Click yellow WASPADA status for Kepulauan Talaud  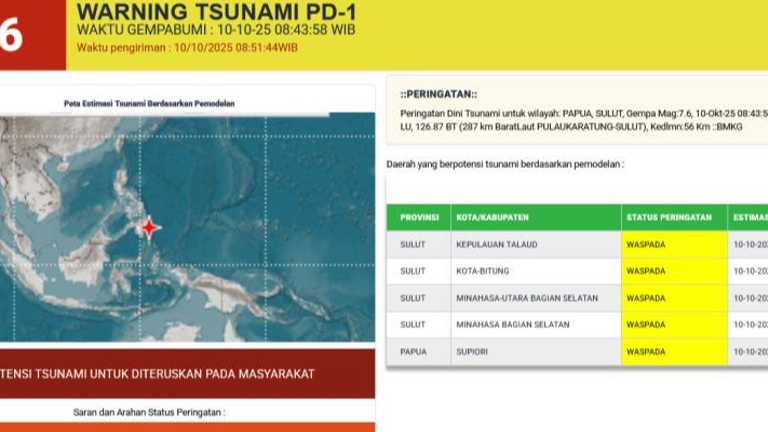(673, 244)
